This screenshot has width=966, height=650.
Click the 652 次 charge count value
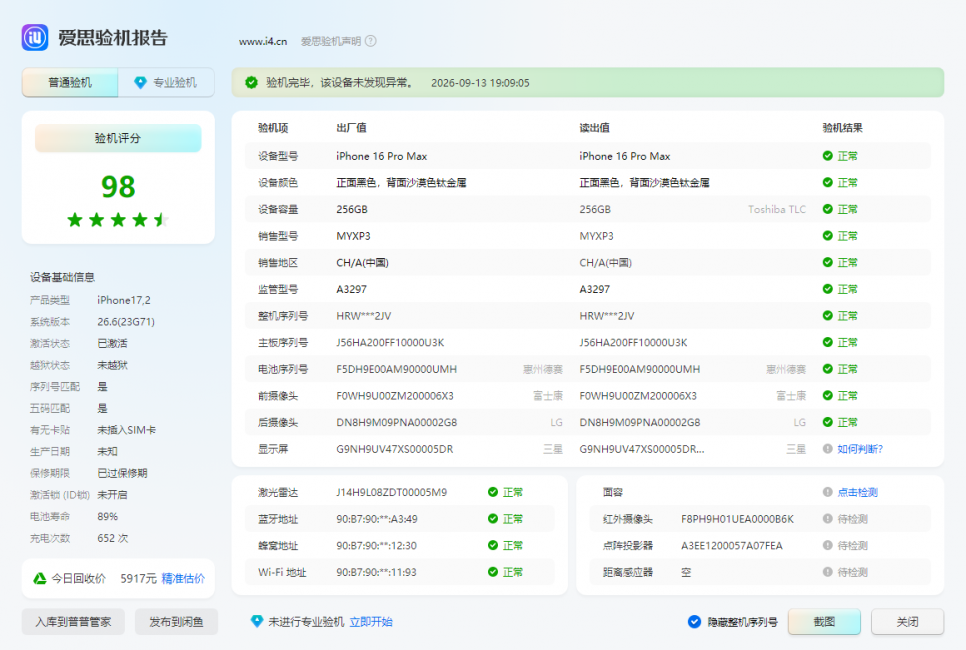click(113, 538)
